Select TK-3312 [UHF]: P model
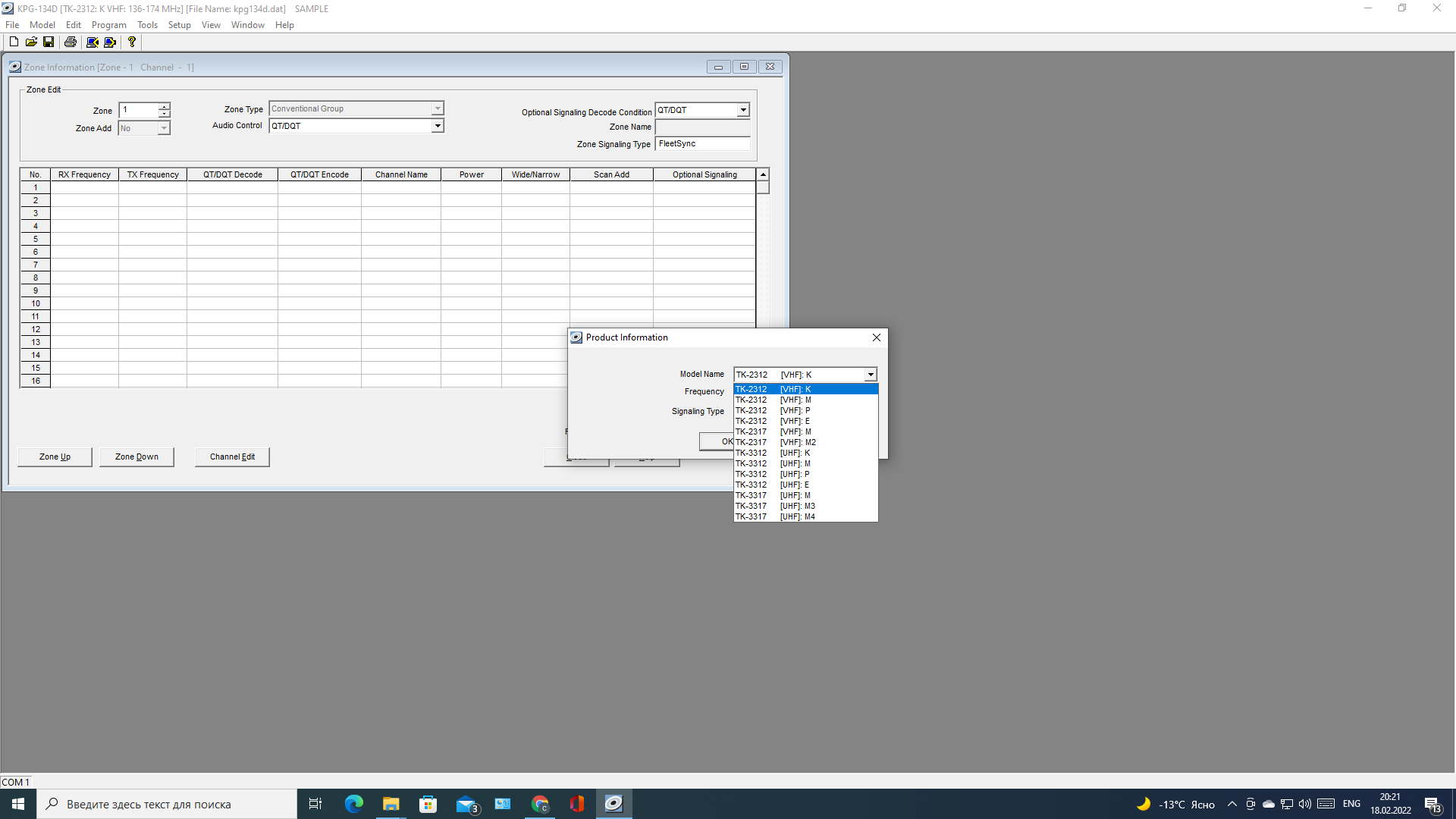Screen dimensions: 1456x819 (805, 474)
